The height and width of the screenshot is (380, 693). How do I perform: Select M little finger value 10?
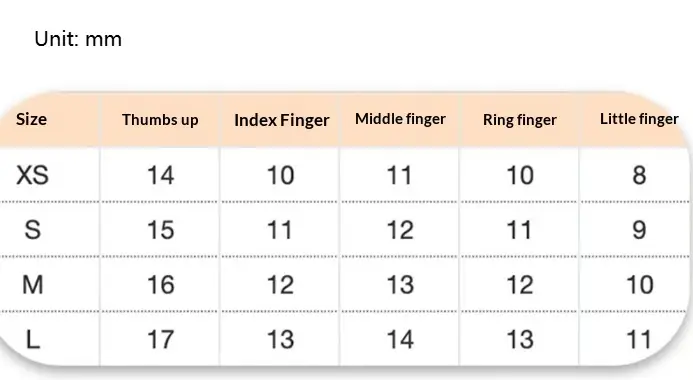coord(640,285)
